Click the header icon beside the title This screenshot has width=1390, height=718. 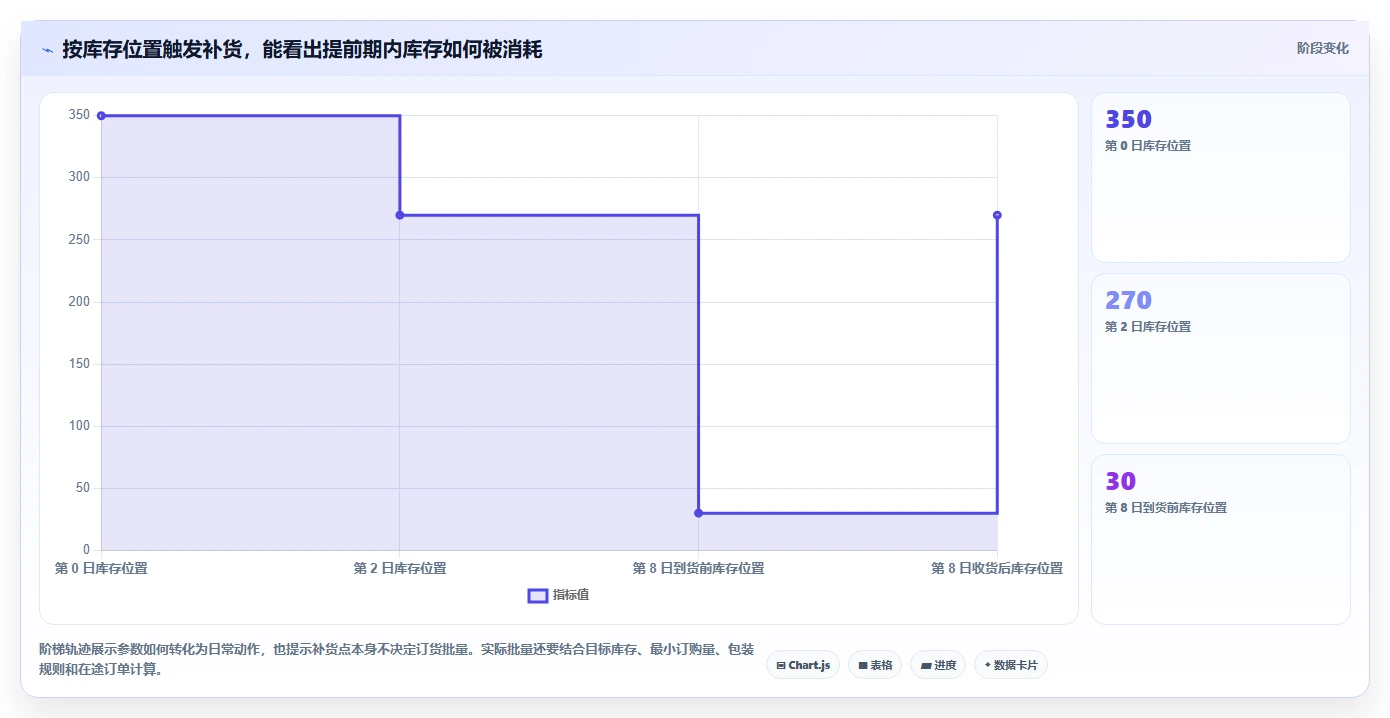tap(47, 49)
